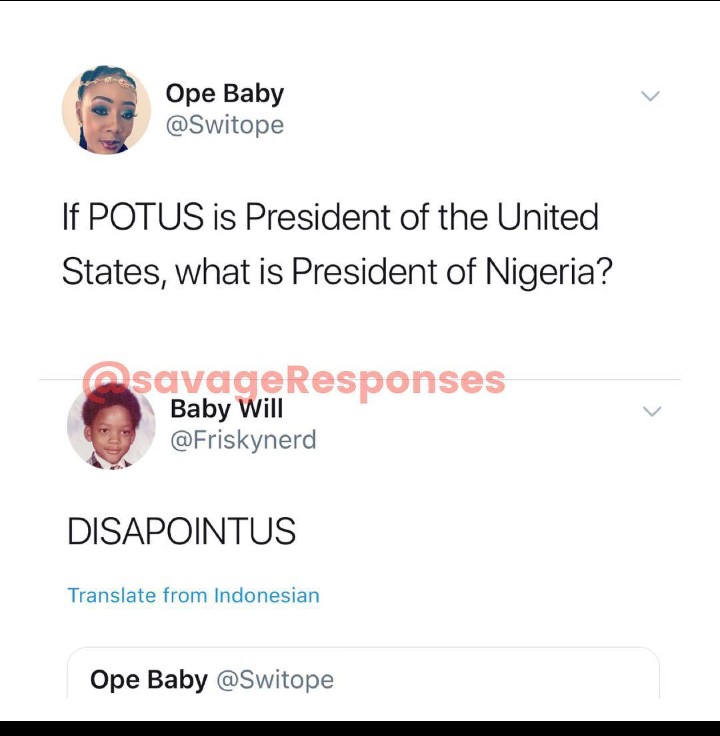Open the @Switope handle under the top tweet name

[x=224, y=125]
